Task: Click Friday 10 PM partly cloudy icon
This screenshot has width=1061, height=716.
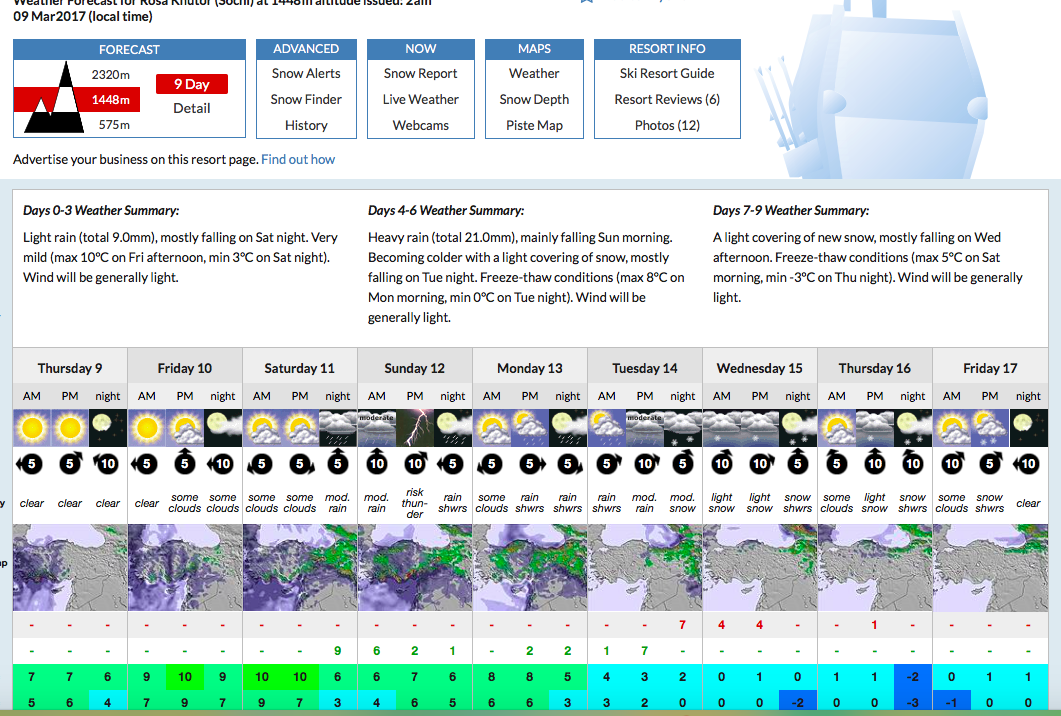Action: (185, 428)
